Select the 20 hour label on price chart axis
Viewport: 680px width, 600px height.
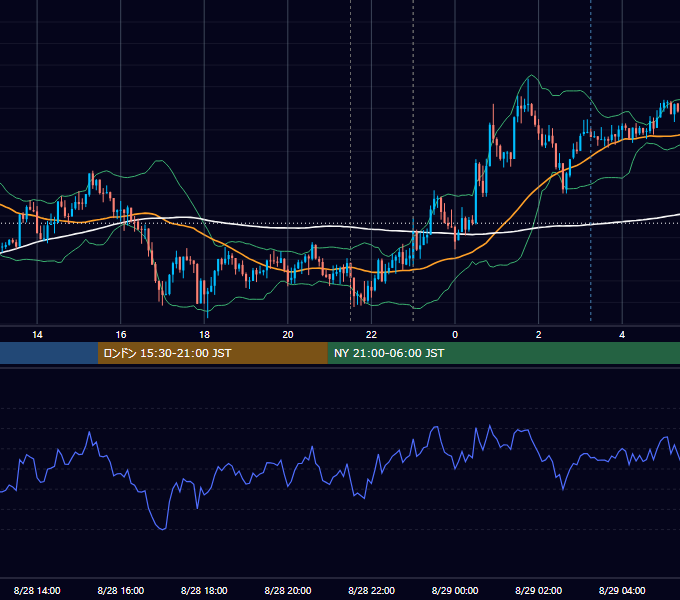click(x=288, y=335)
